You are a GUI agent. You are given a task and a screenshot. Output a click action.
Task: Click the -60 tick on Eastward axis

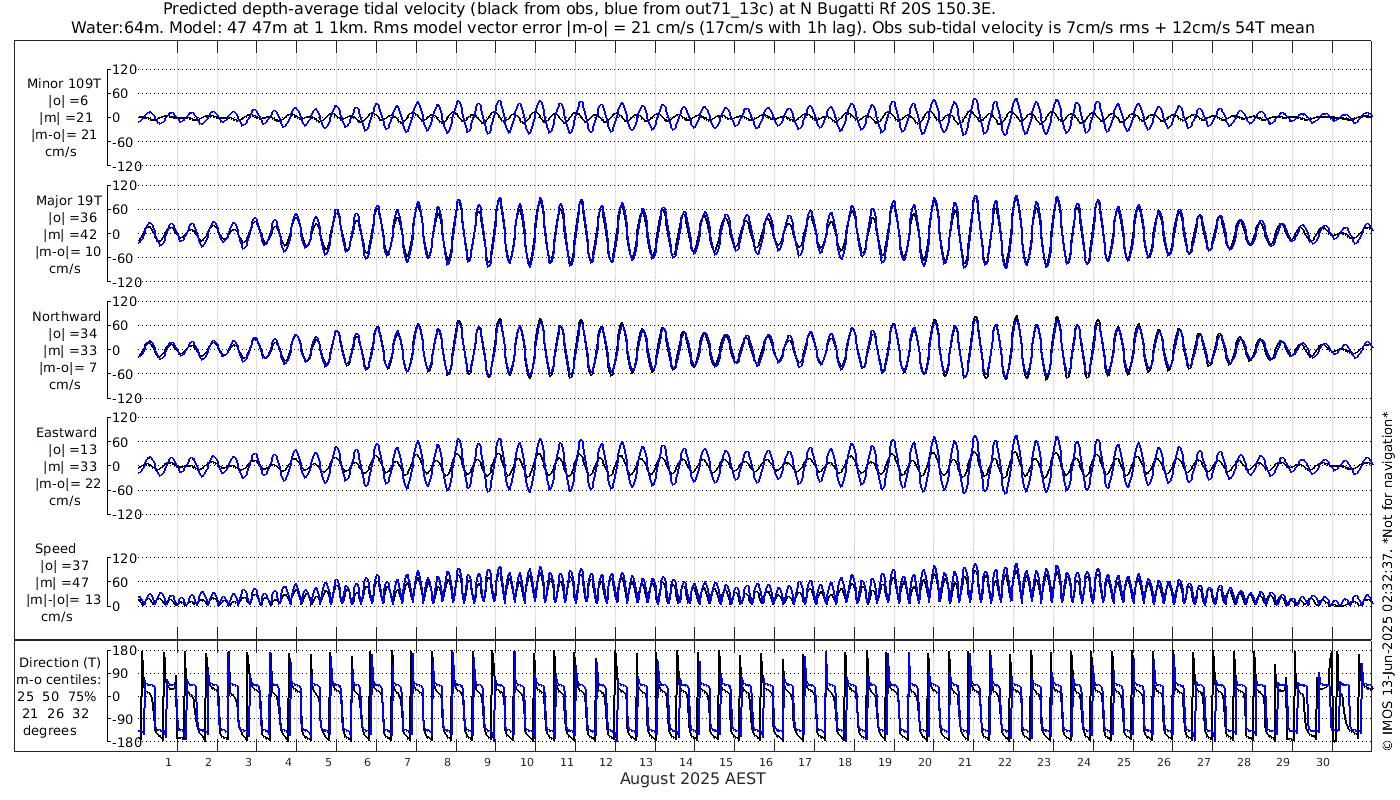click(121, 490)
